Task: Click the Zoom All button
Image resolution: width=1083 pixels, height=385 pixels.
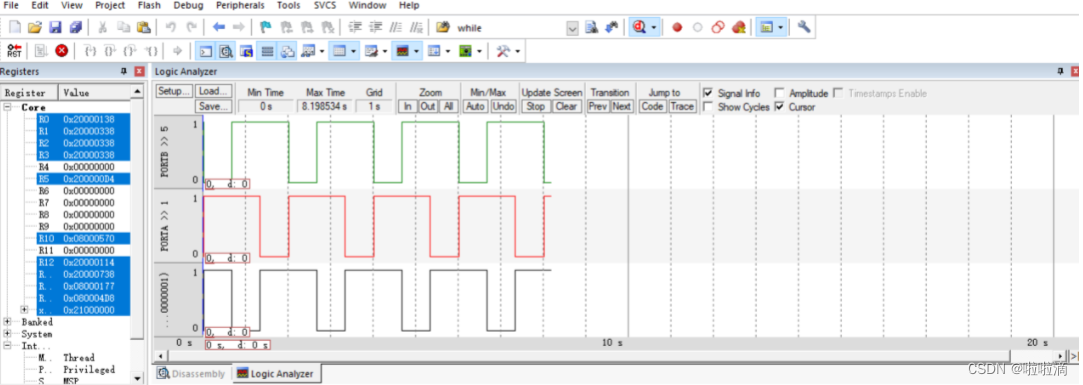Action: [448, 106]
